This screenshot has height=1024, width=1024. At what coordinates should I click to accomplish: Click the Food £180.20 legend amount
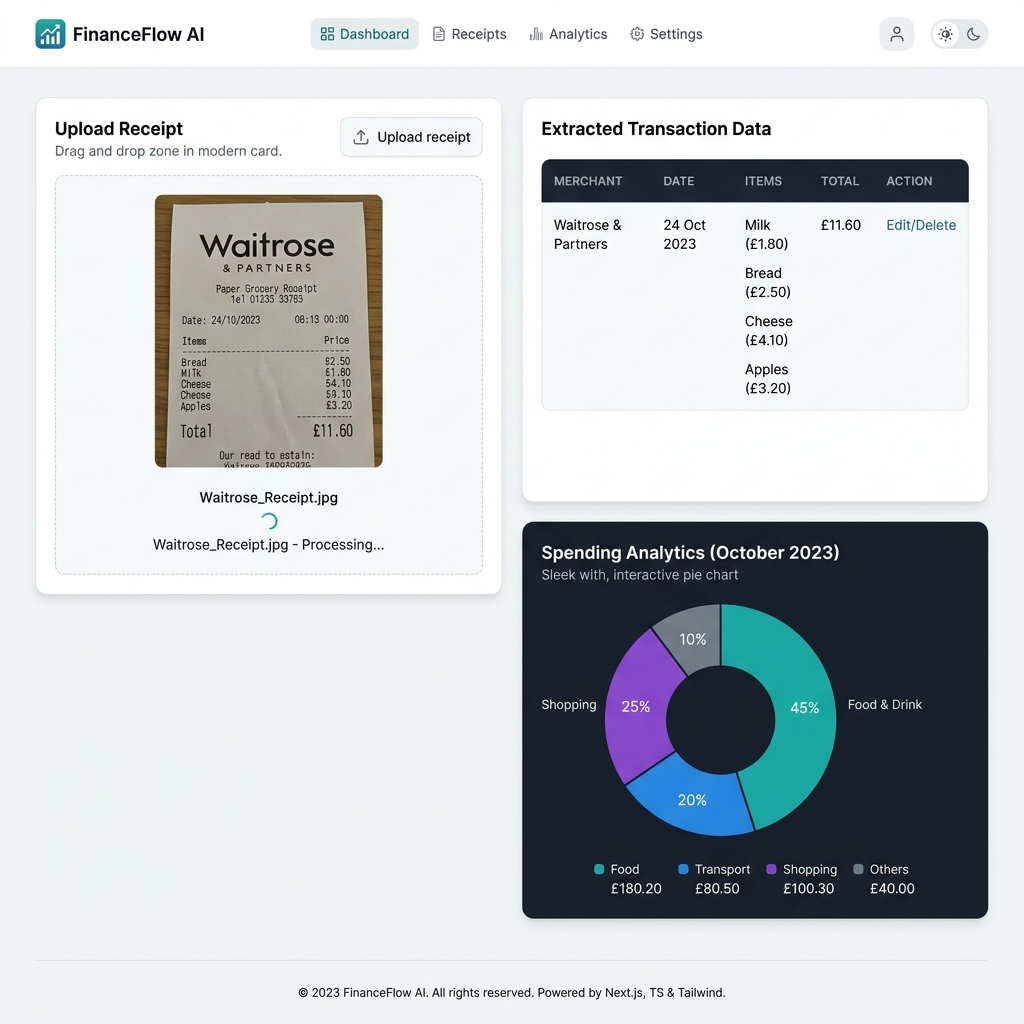click(636, 889)
